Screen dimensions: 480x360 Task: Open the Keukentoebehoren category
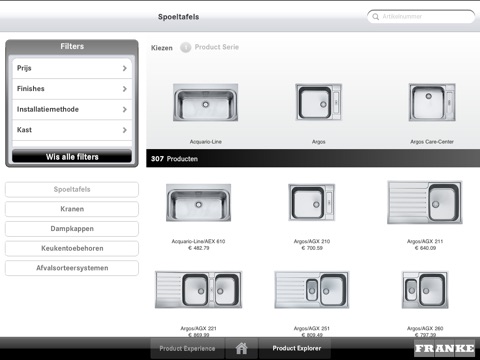(72, 248)
